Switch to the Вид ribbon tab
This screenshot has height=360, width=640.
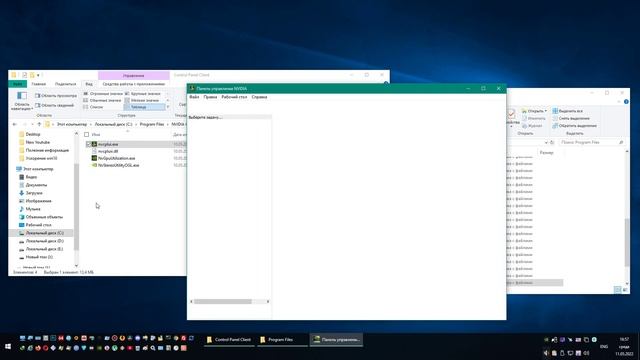89,84
